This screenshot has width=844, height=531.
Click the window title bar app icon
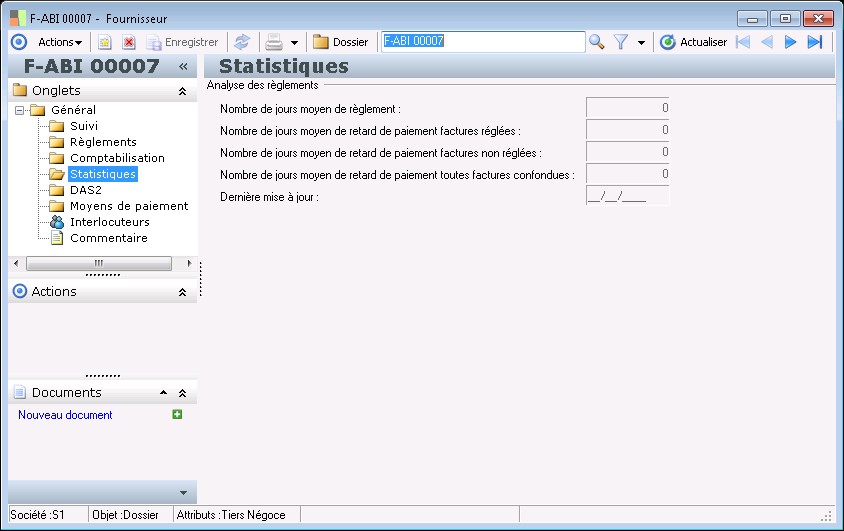18,18
